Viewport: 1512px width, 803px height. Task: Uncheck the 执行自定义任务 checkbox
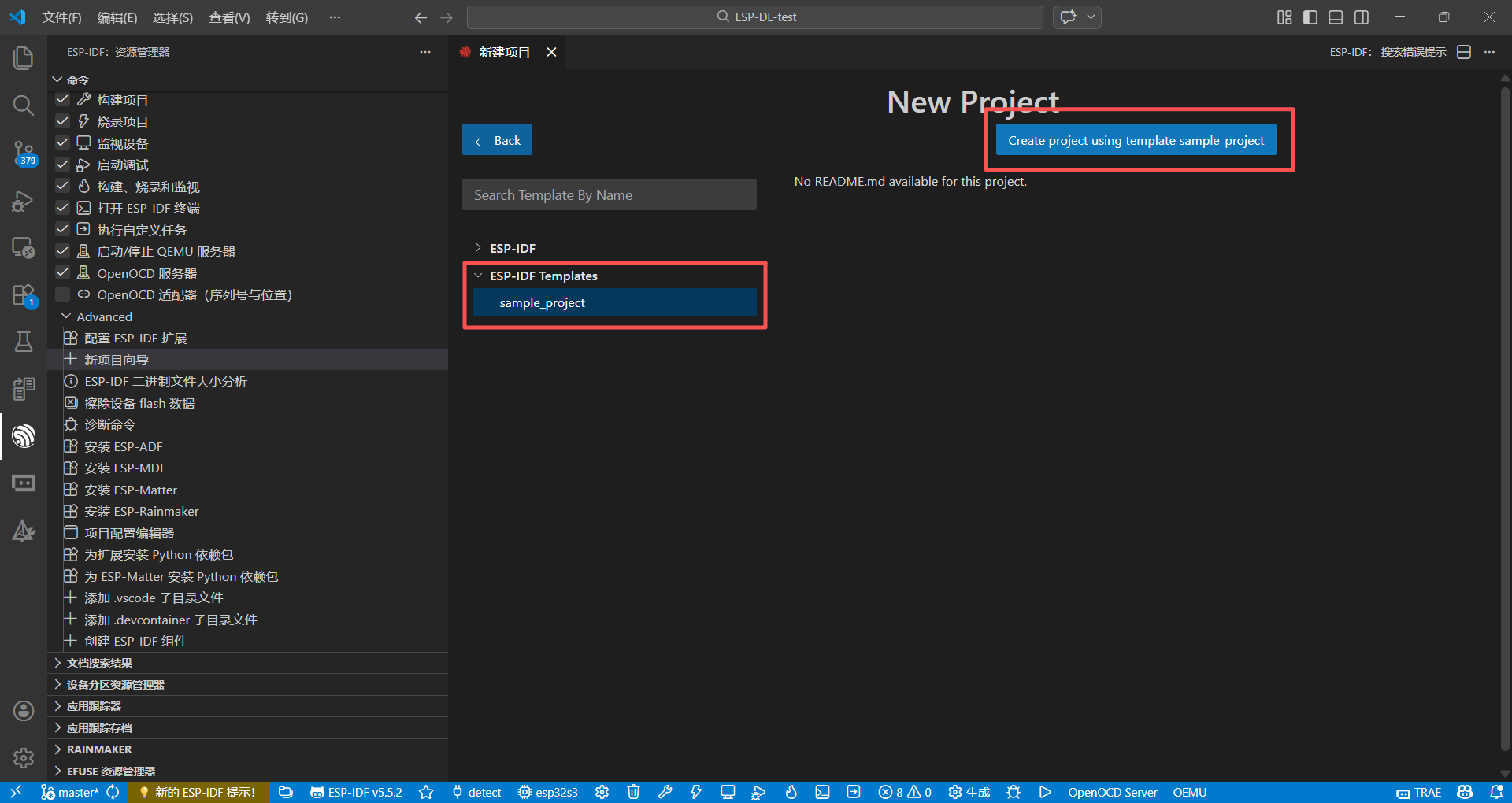pos(63,229)
